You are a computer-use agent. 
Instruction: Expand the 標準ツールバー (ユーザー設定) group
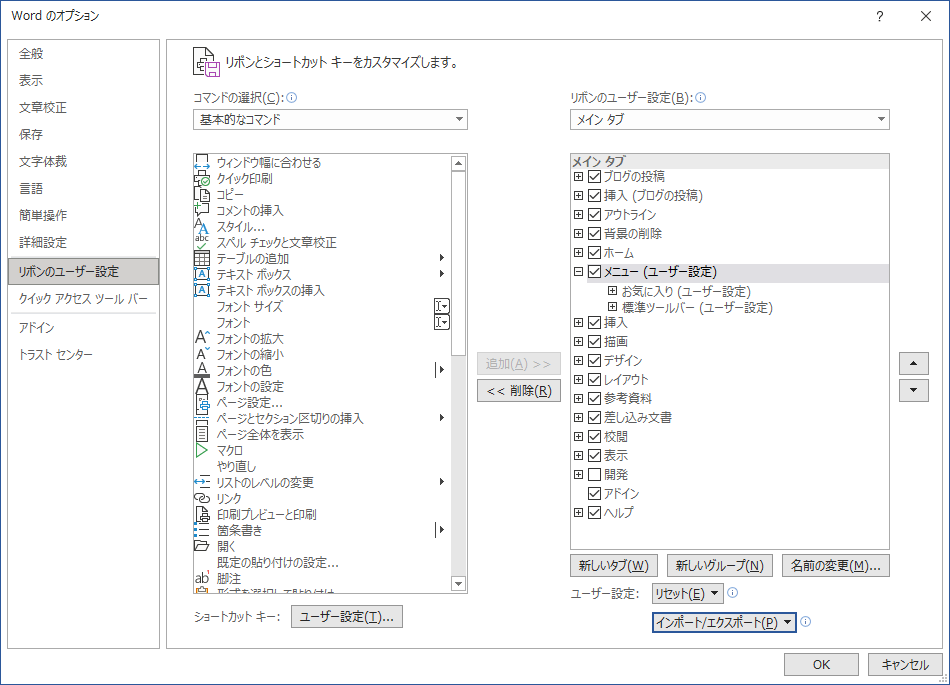[x=613, y=307]
